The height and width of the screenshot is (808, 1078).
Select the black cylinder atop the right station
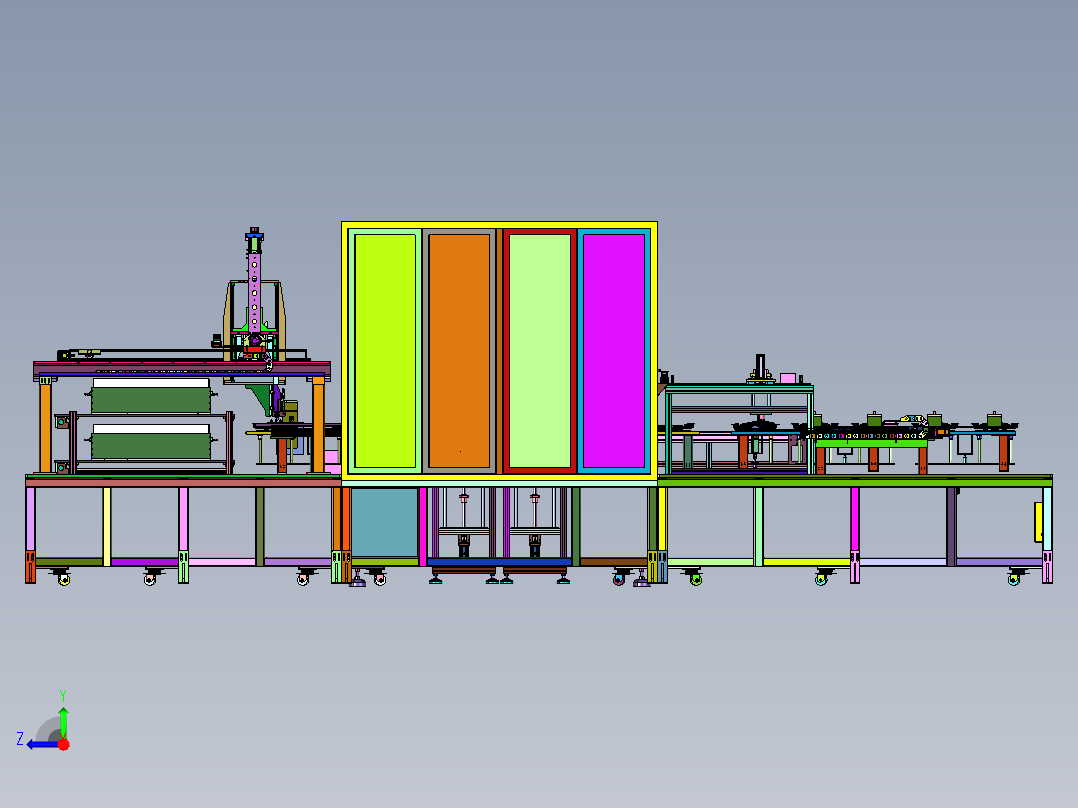point(760,365)
